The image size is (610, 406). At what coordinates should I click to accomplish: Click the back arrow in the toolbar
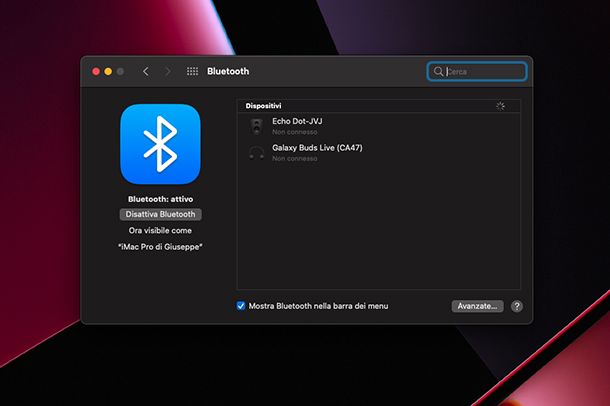coord(145,72)
